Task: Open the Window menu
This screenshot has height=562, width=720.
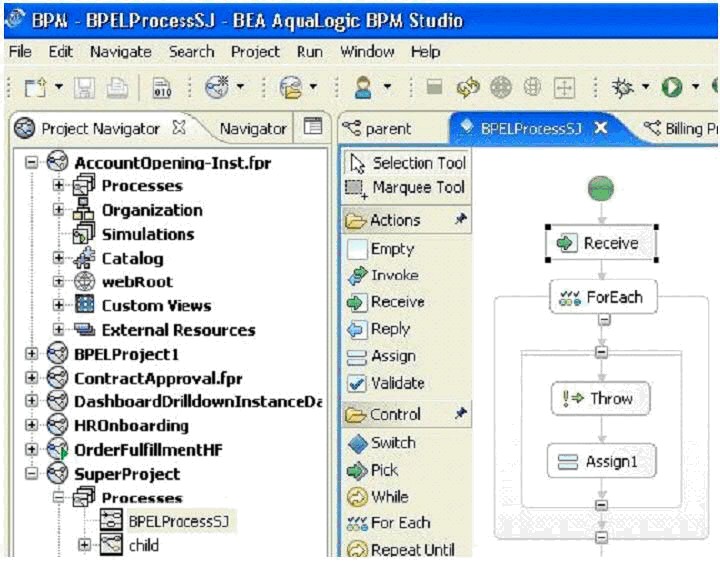Action: pyautogui.click(x=367, y=51)
